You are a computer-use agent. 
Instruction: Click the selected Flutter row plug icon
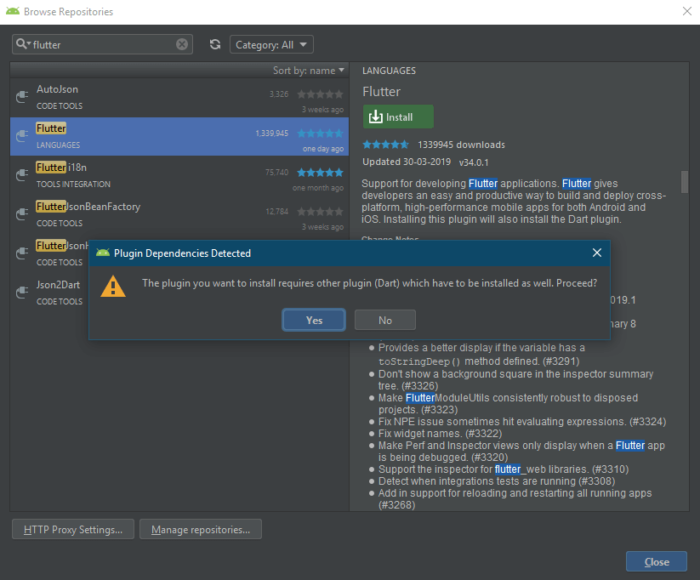click(22, 136)
